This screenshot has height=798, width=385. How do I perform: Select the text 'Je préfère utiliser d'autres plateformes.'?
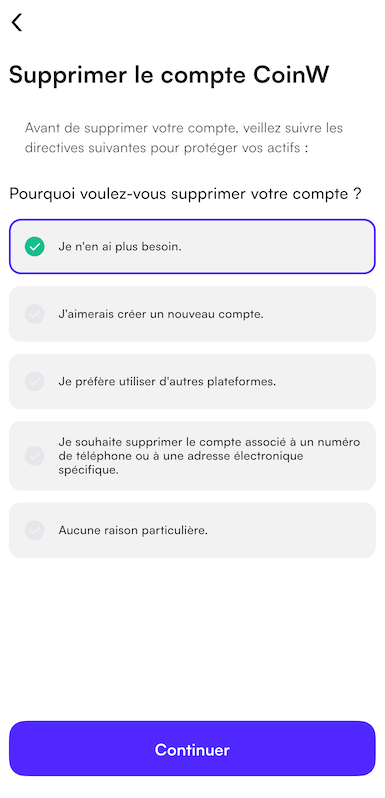pos(167,381)
